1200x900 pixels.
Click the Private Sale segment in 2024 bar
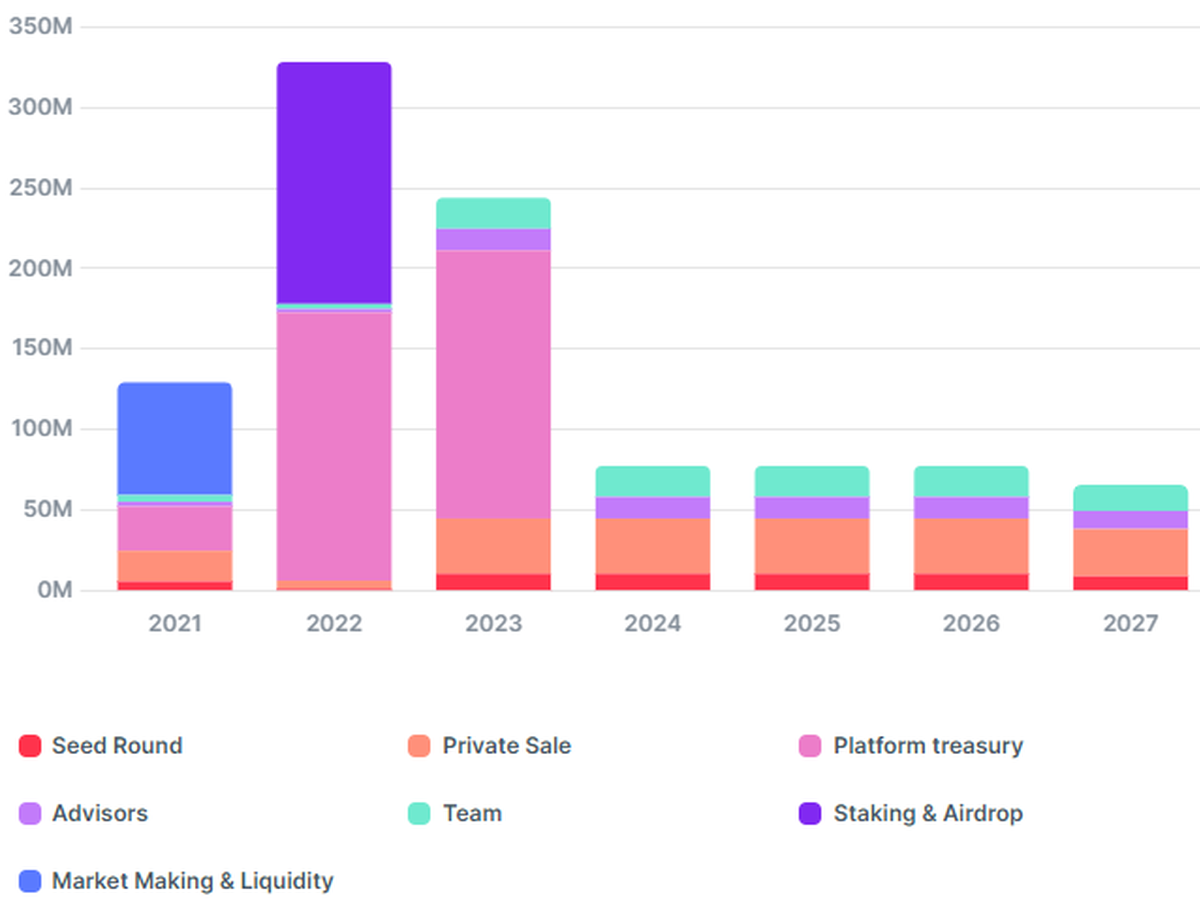(652, 546)
